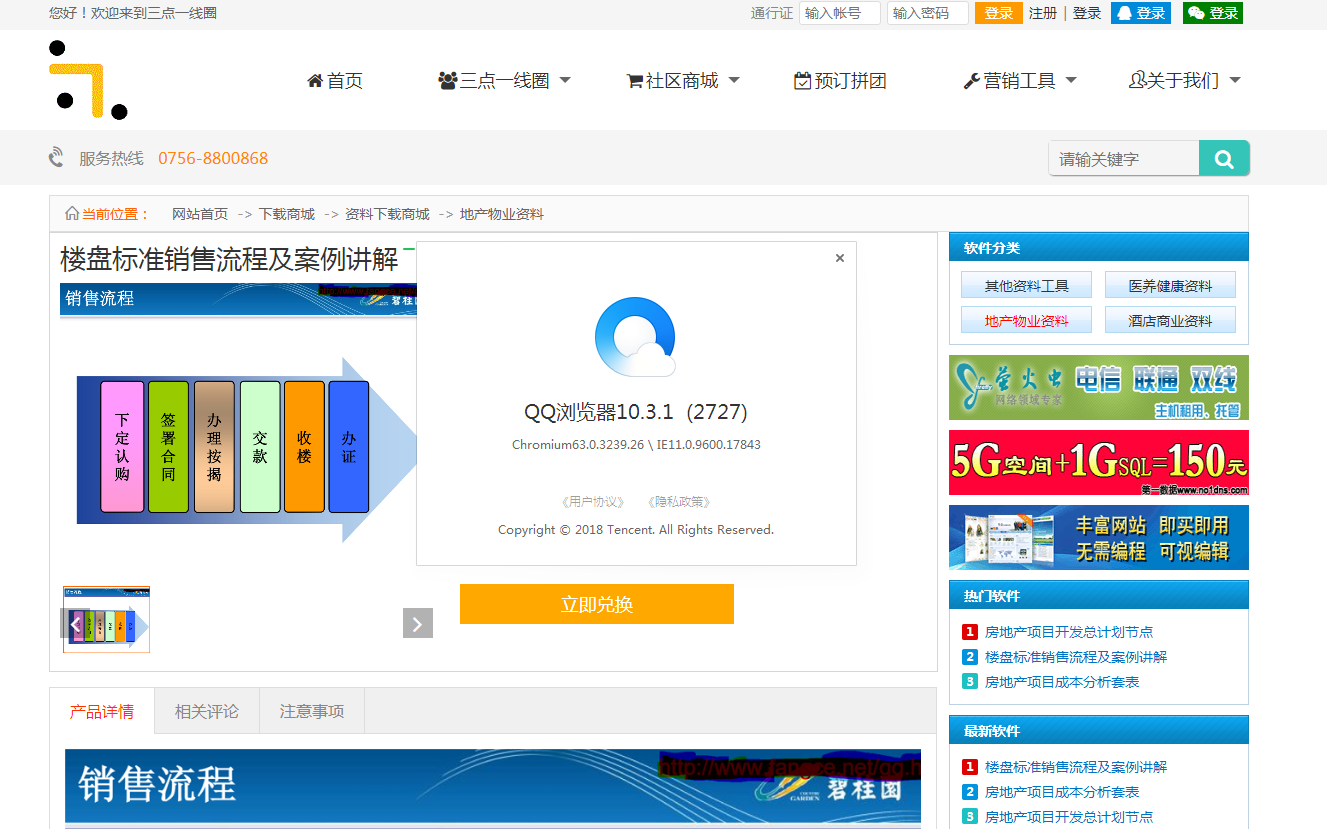Open the 关于我们 navigation menu
The image size is (1327, 829).
click(x=1183, y=81)
